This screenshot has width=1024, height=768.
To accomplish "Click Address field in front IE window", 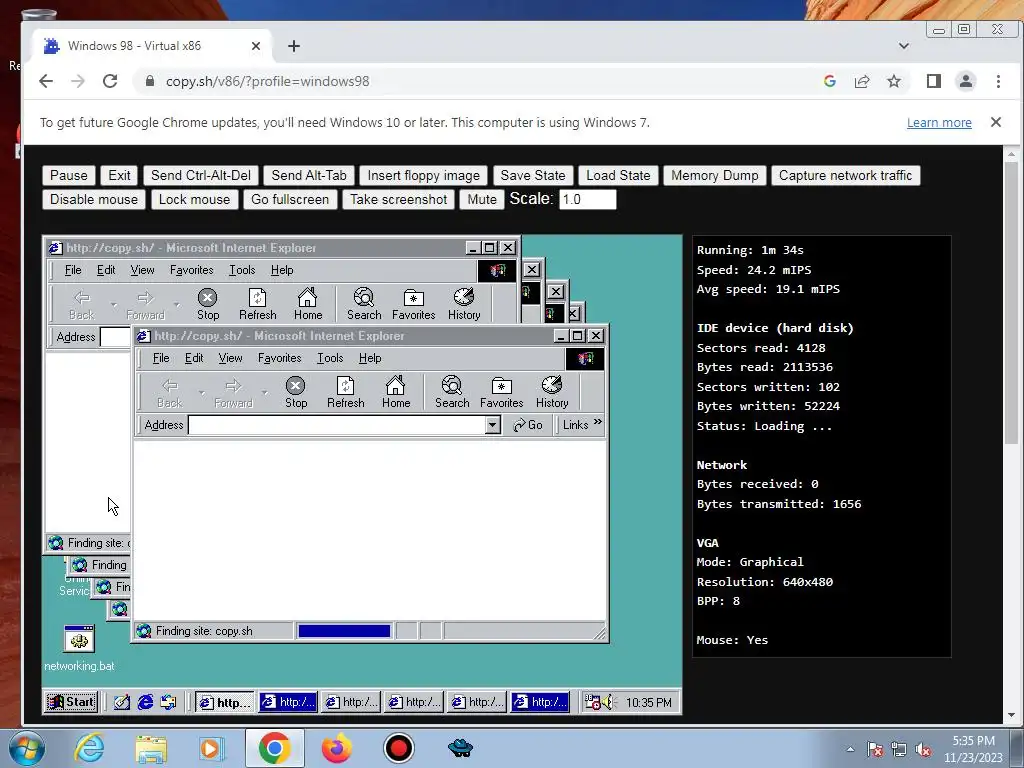I will coord(337,425).
